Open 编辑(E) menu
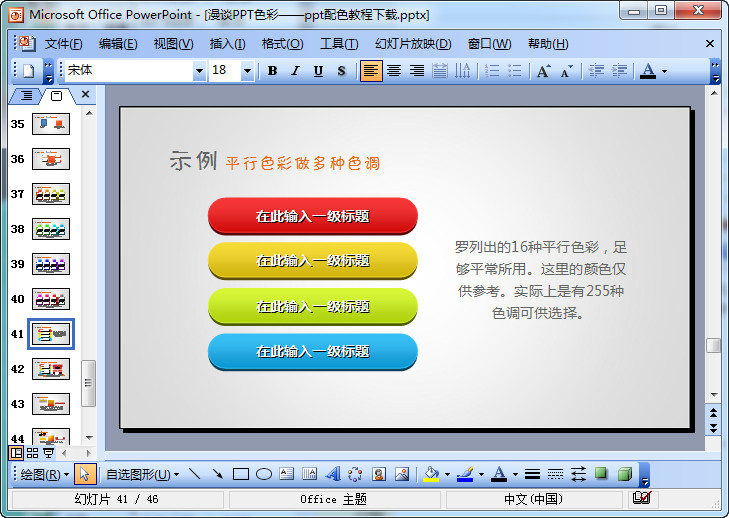Image resolution: width=729 pixels, height=518 pixels. tap(118, 44)
